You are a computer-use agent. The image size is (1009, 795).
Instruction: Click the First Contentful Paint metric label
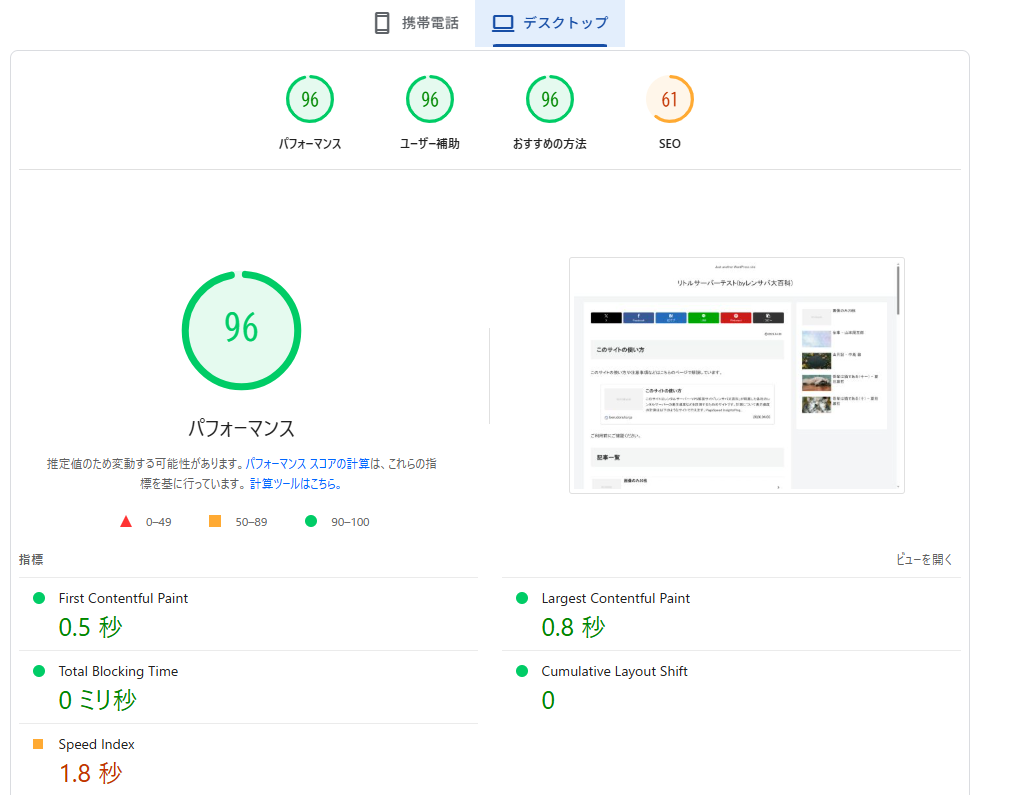click(123, 598)
